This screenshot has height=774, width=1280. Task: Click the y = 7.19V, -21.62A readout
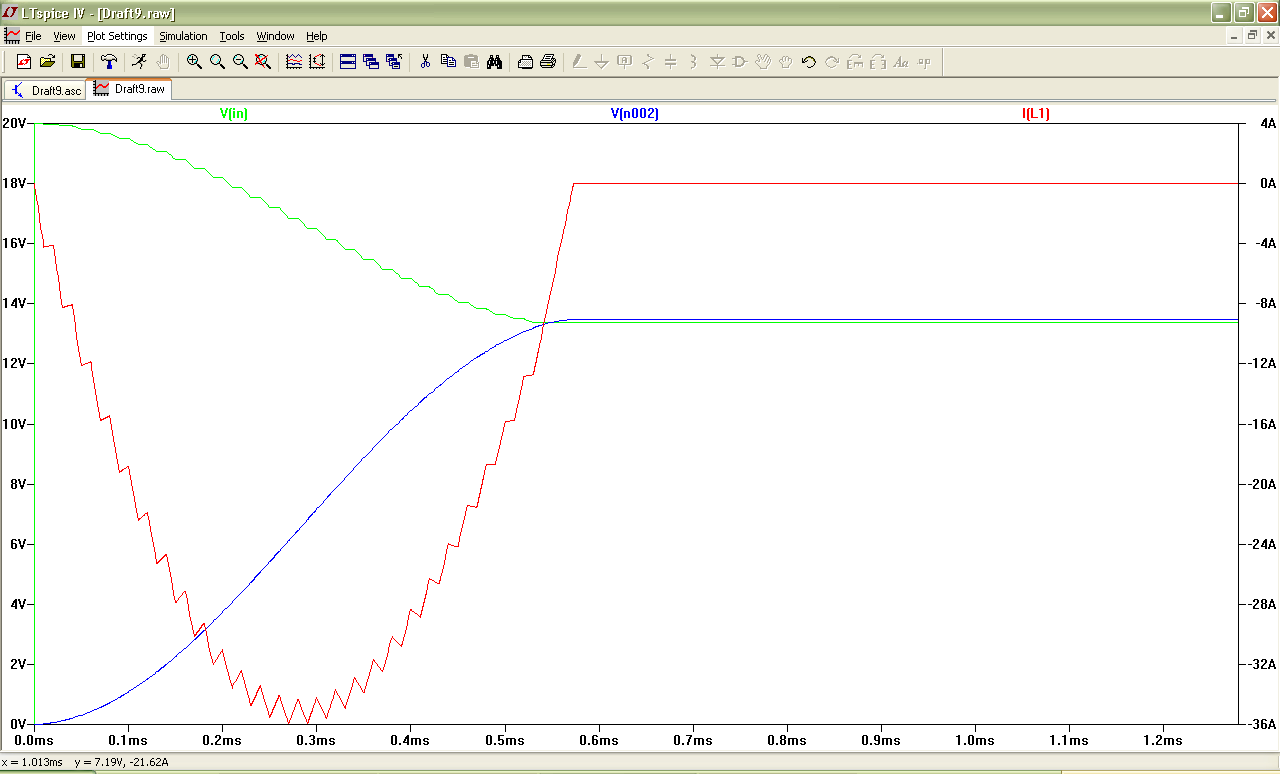[121, 763]
